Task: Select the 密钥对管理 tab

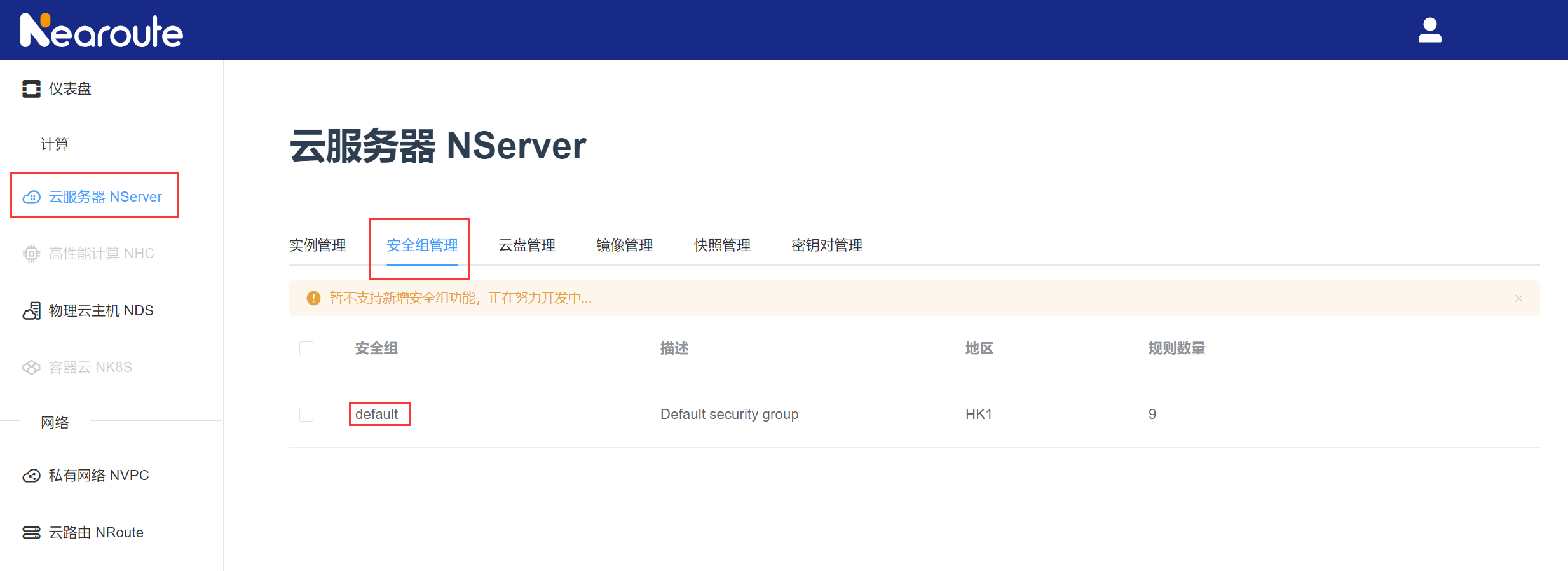Action: point(826,245)
